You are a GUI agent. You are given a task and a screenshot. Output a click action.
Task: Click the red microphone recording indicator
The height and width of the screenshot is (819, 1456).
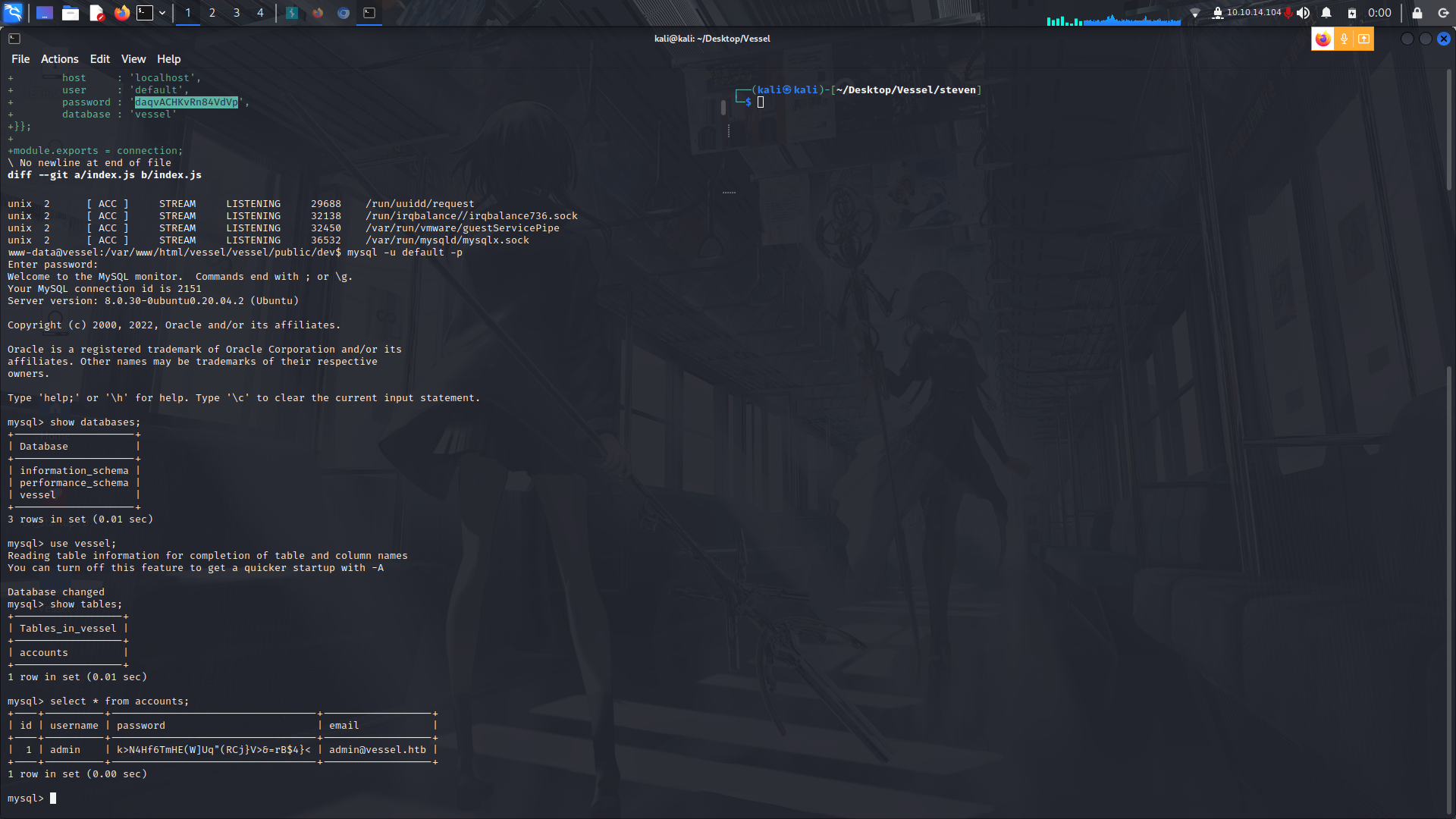pyautogui.click(x=1288, y=12)
